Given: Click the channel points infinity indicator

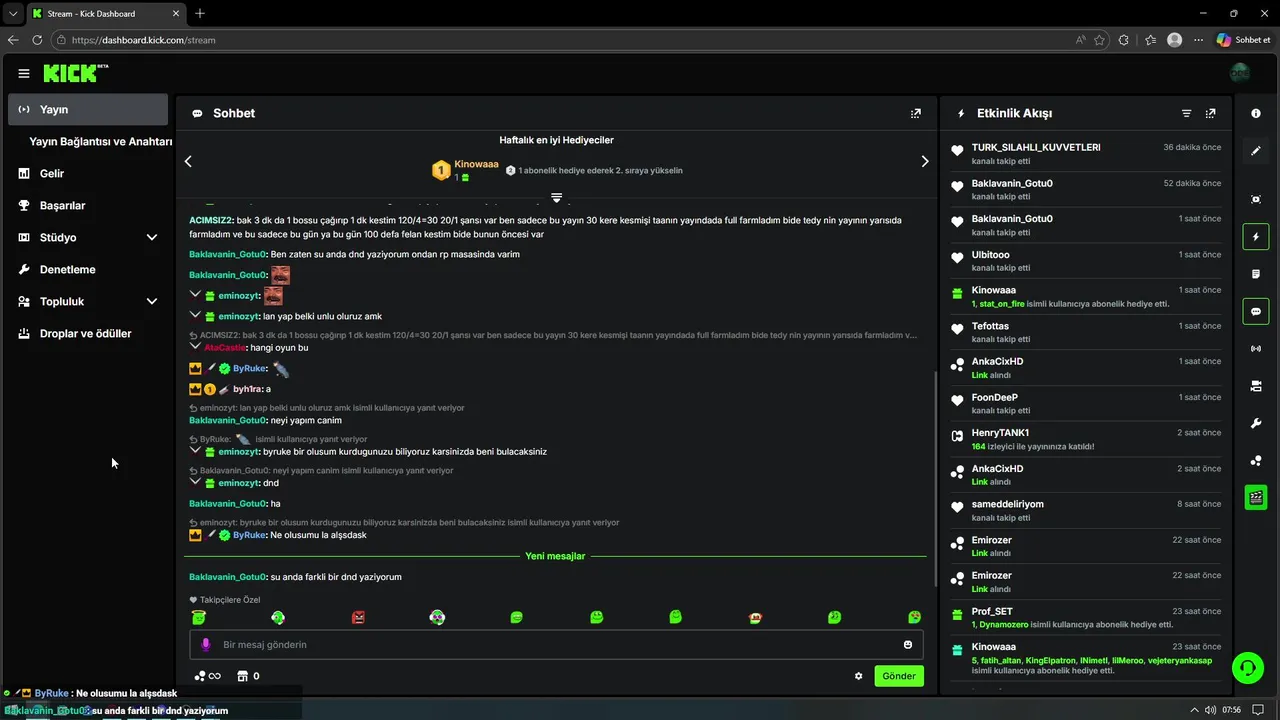Looking at the screenshot, I should pyautogui.click(x=208, y=676).
